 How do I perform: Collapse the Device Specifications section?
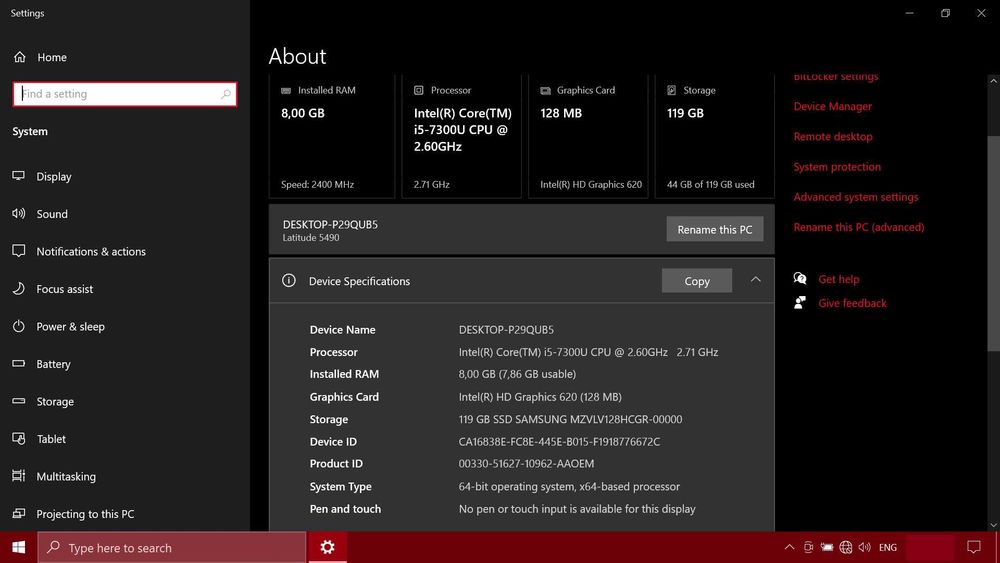point(756,281)
